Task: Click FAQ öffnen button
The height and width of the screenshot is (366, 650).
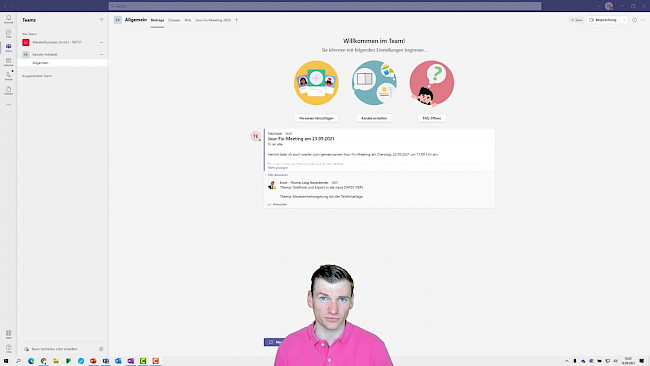Action: 432,118
